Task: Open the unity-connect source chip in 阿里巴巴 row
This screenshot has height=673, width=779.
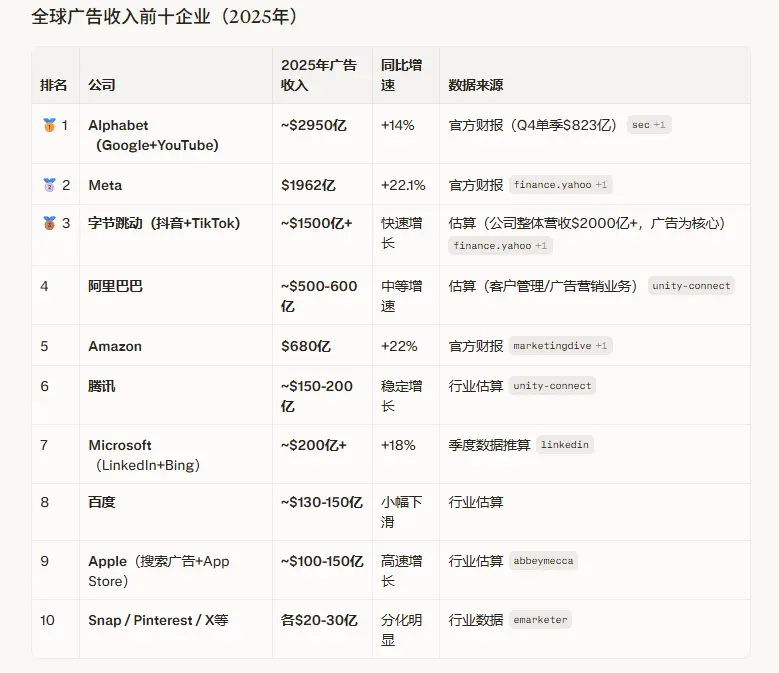Action: pos(691,286)
